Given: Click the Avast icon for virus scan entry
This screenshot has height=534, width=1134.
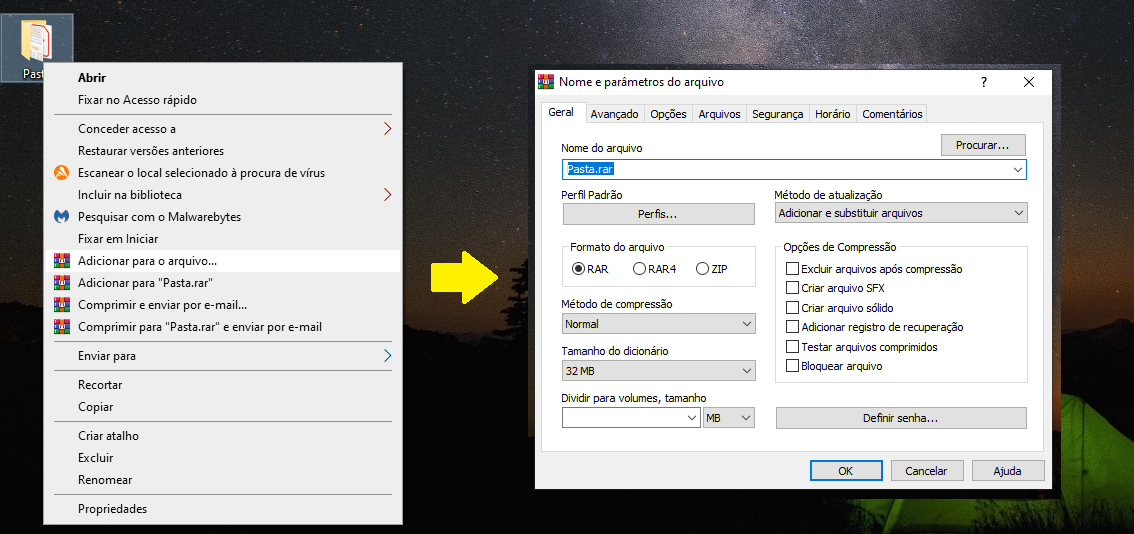Looking at the screenshot, I should pyautogui.click(x=60, y=173).
